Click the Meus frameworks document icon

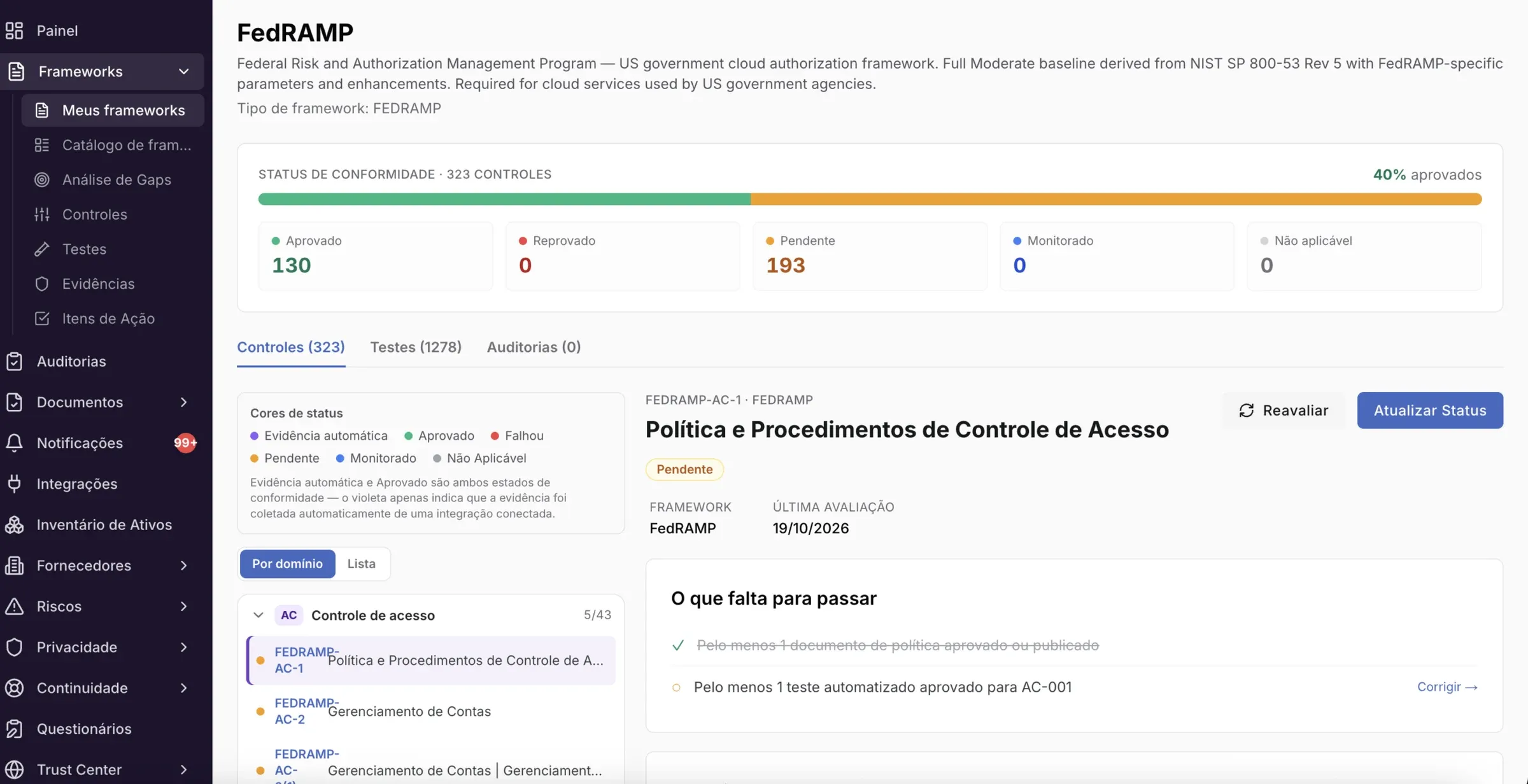click(x=42, y=110)
